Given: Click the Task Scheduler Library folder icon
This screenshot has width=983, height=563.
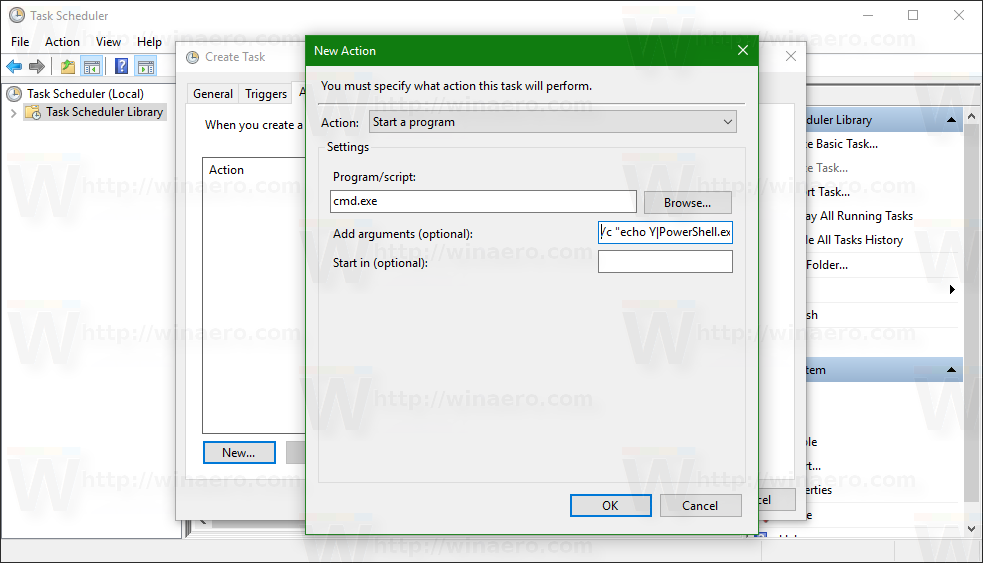Looking at the screenshot, I should tap(33, 112).
